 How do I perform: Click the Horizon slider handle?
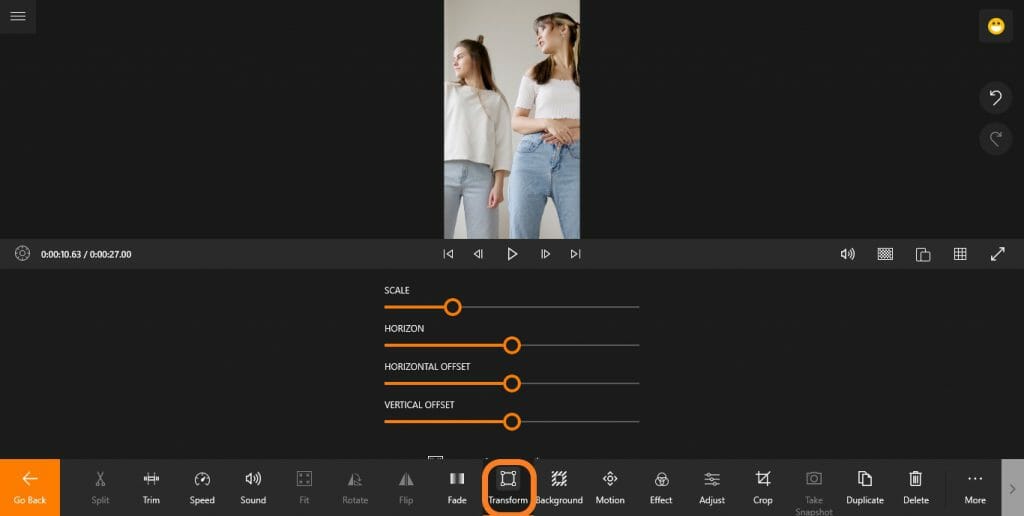point(512,345)
